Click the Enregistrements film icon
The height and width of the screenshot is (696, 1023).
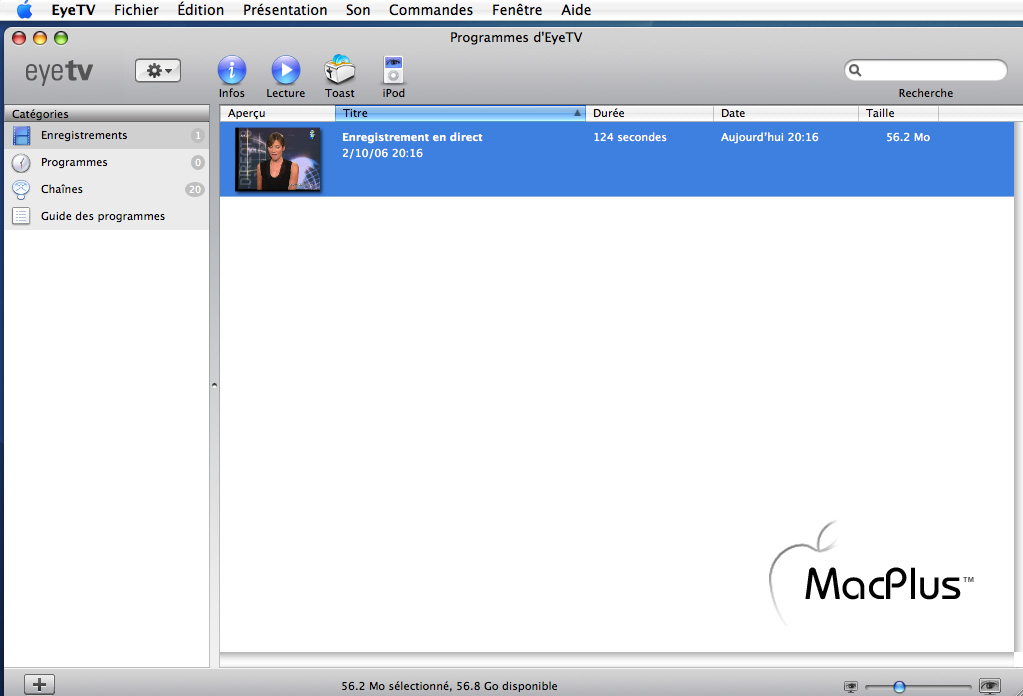tap(22, 136)
